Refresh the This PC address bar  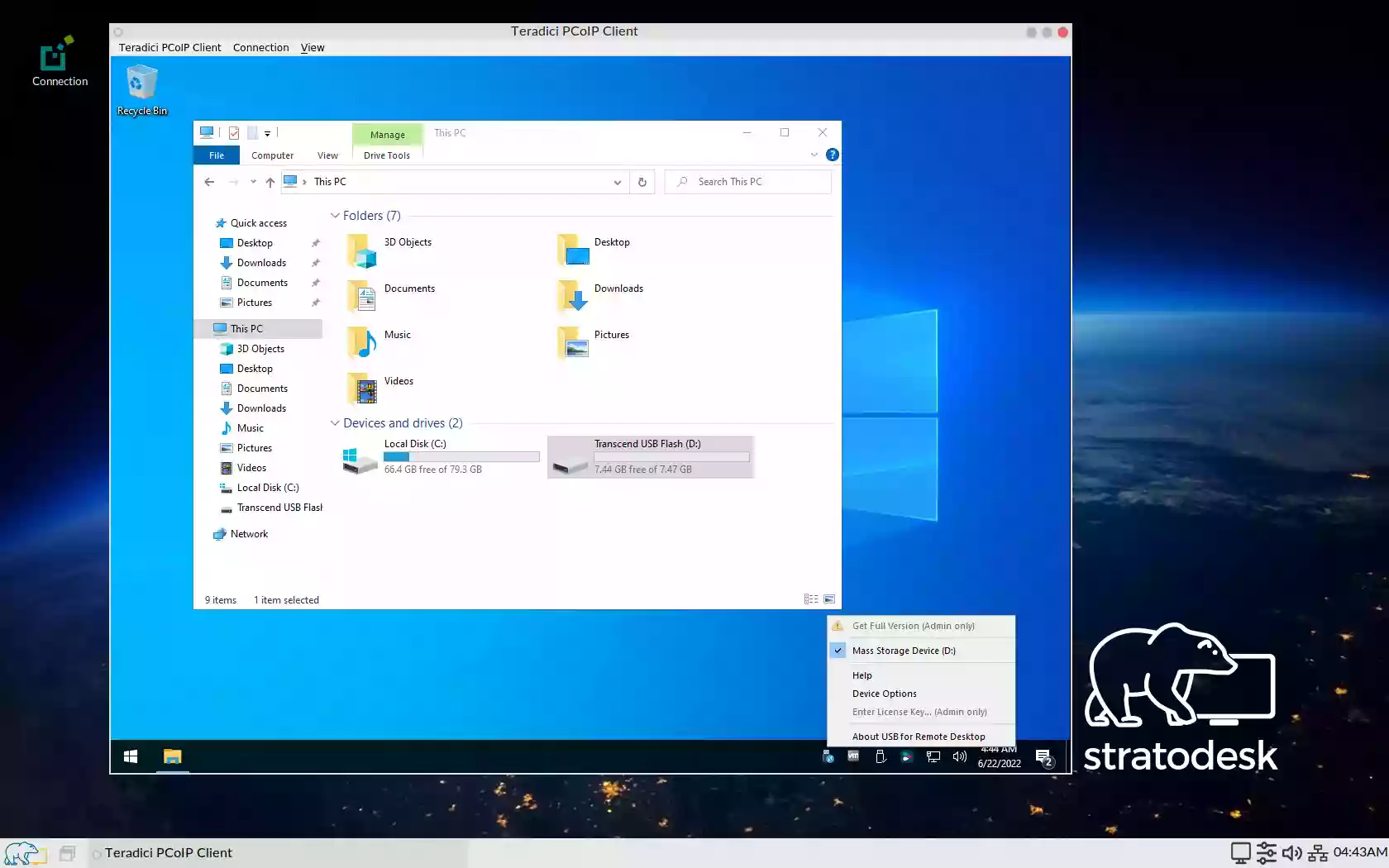642,182
